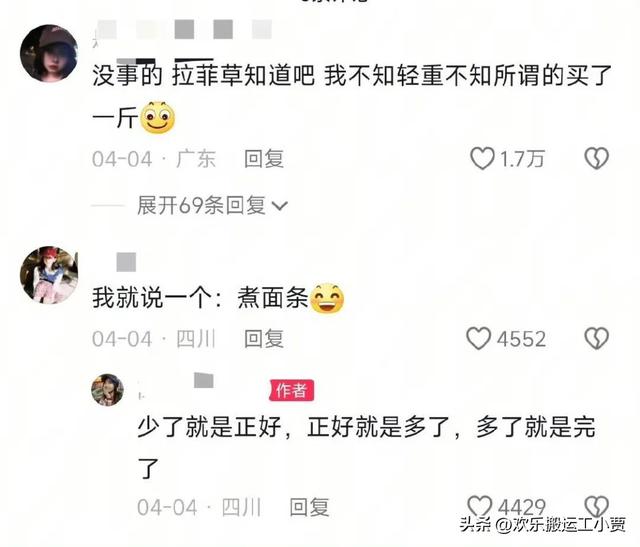Open the author's small avatar
This screenshot has width=640, height=547.
coord(107,390)
